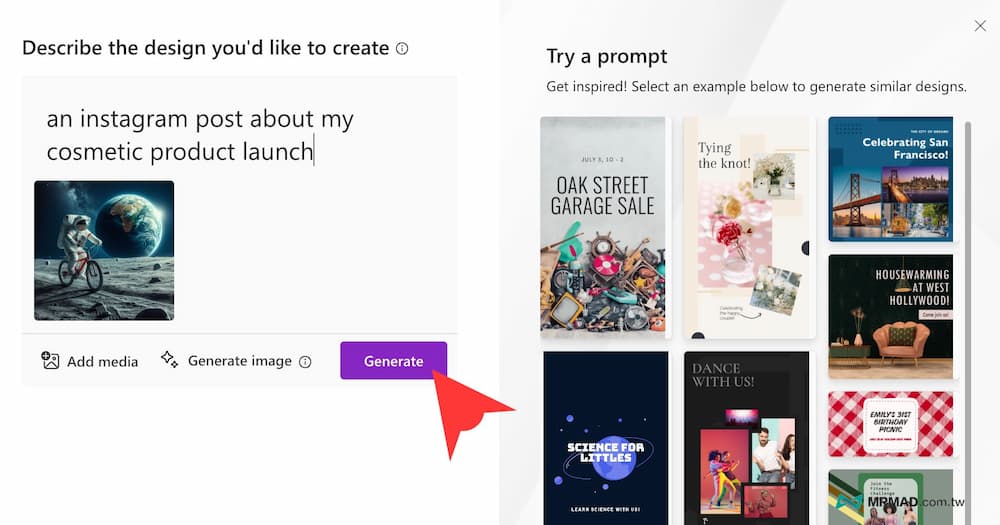Choose the Oak Street Garage Sale template
The image size is (1000, 525).
click(603, 227)
